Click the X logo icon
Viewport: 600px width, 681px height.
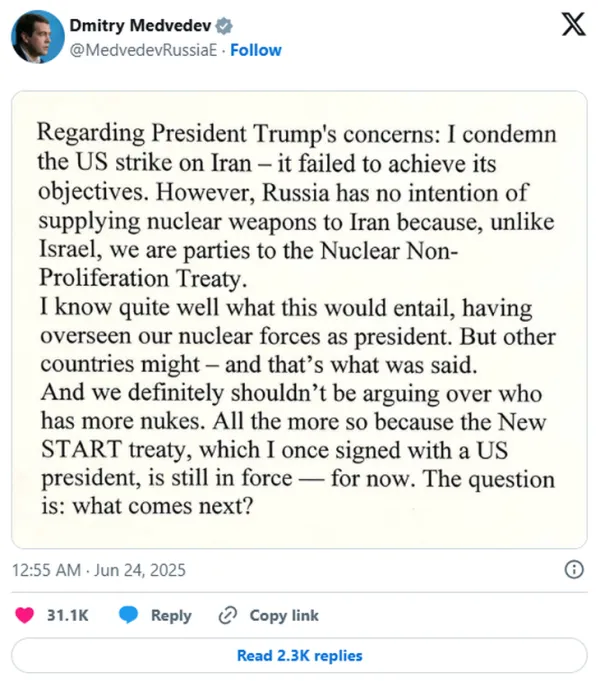click(x=573, y=24)
